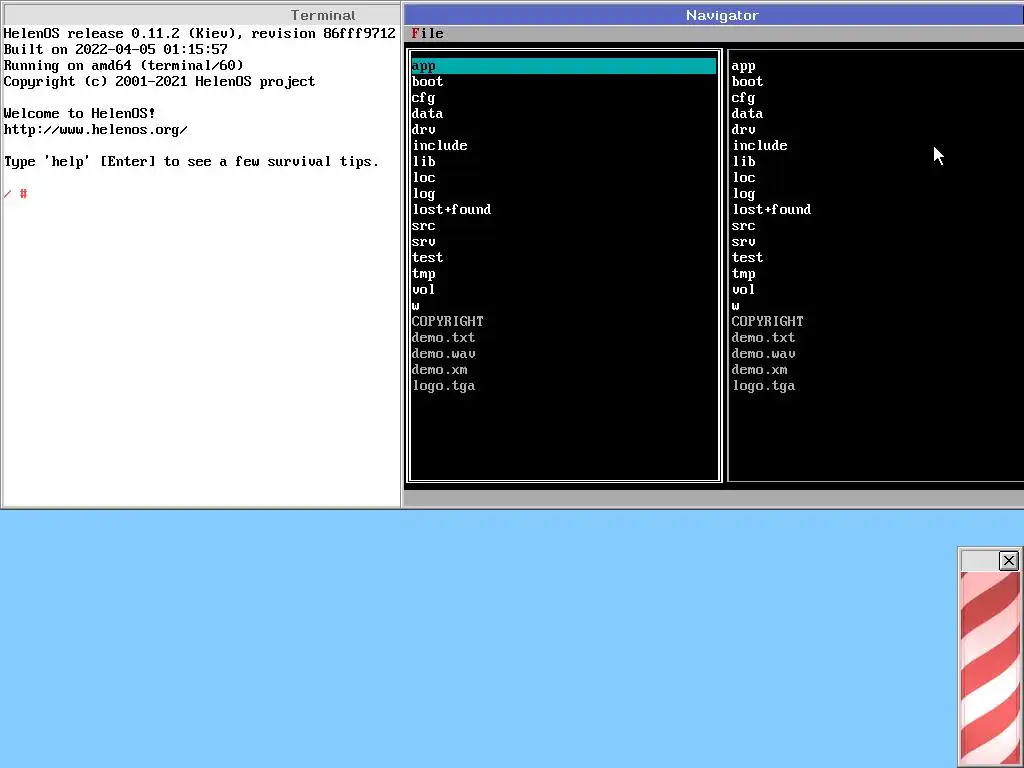The image size is (1024, 768).
Task: Select data directory in left panel
Action: coord(427,114)
